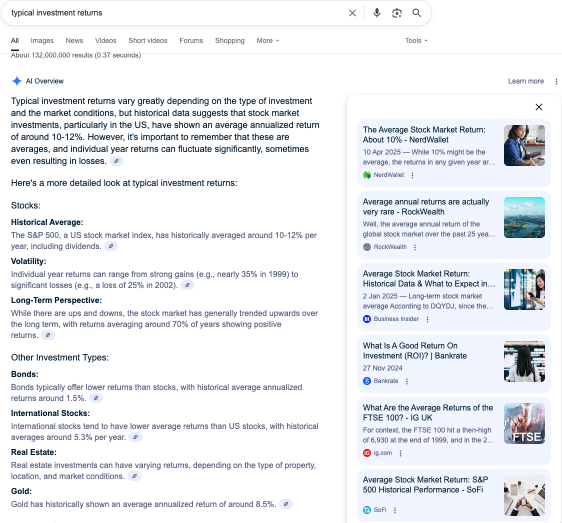Click the ig.com favicon in sources
Viewport: 562px width, 523px height.
tap(367, 453)
